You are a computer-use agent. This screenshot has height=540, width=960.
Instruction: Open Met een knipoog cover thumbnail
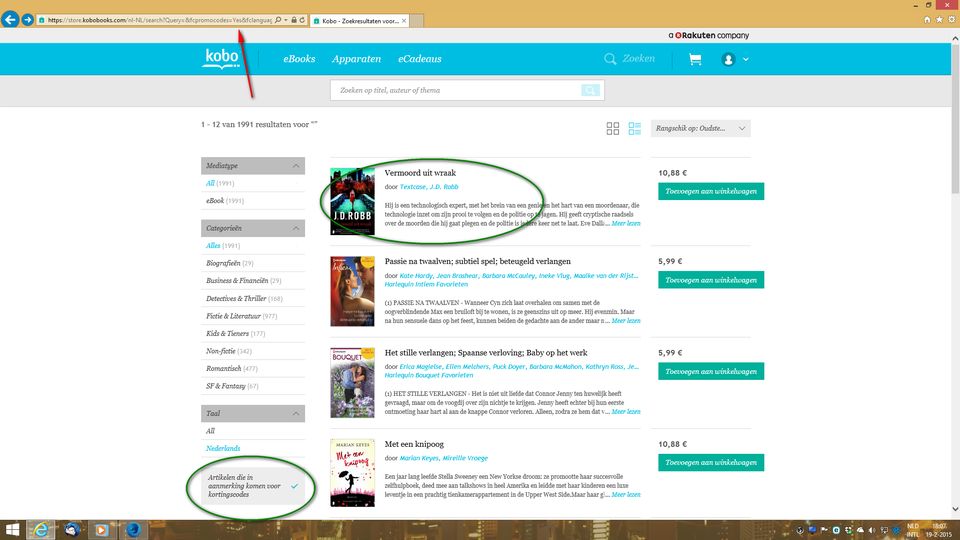point(352,473)
